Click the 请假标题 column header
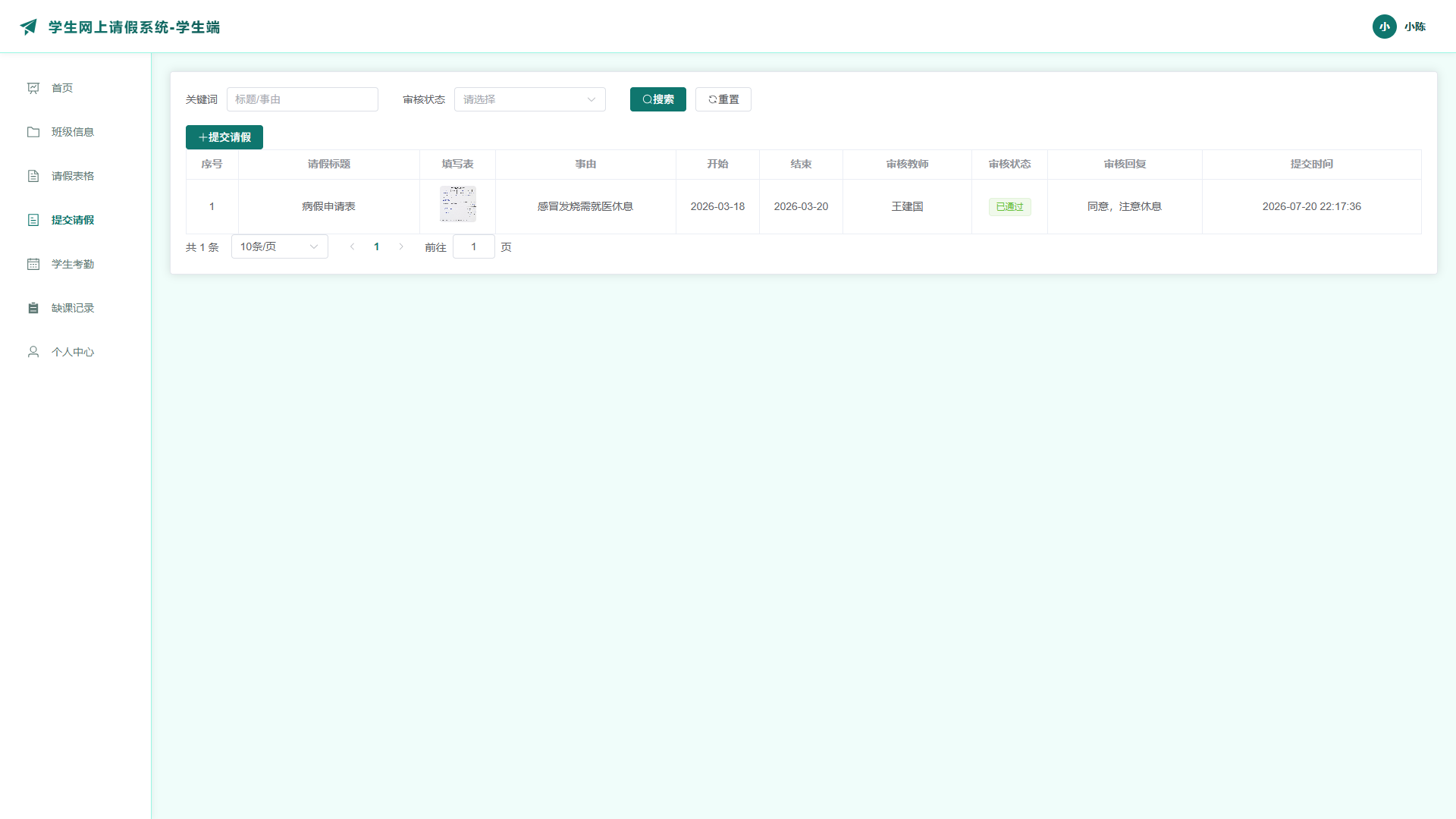The height and width of the screenshot is (819, 1456). 329,164
